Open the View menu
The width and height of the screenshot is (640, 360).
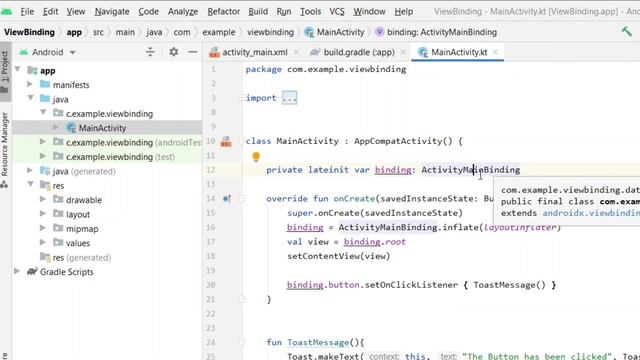click(76, 11)
